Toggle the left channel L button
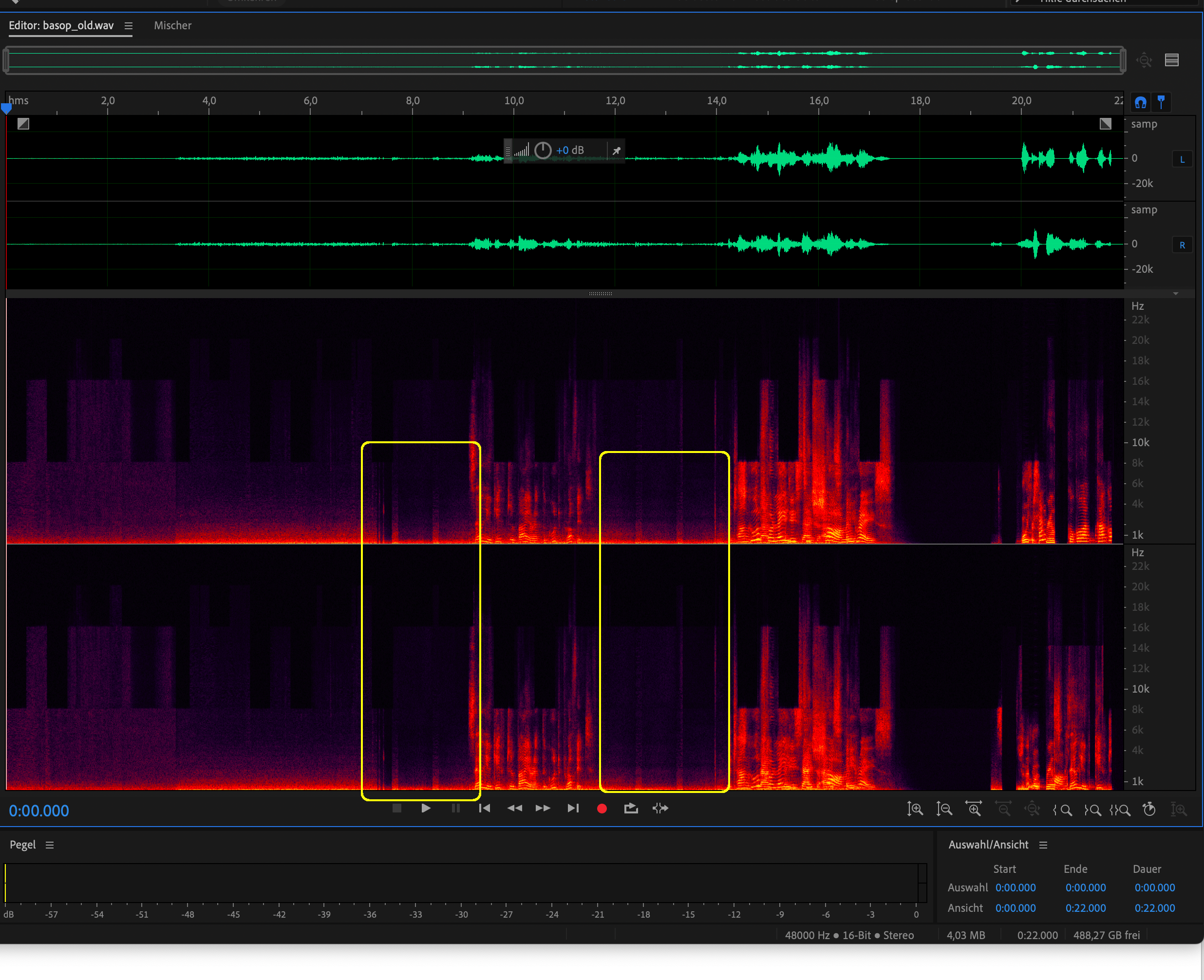Image resolution: width=1204 pixels, height=980 pixels. point(1182,159)
